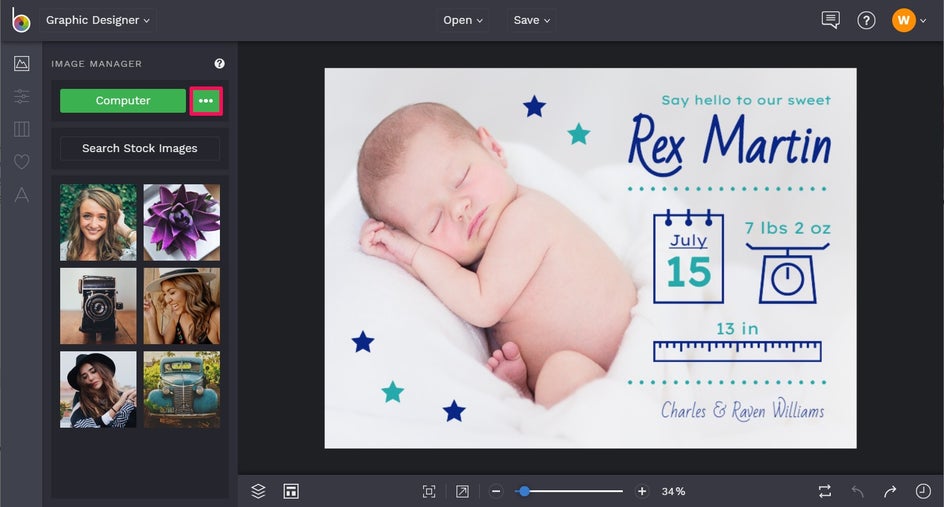The width and height of the screenshot is (944, 507).
Task: Click the Layers icon in bottom bar
Action: pyautogui.click(x=258, y=491)
